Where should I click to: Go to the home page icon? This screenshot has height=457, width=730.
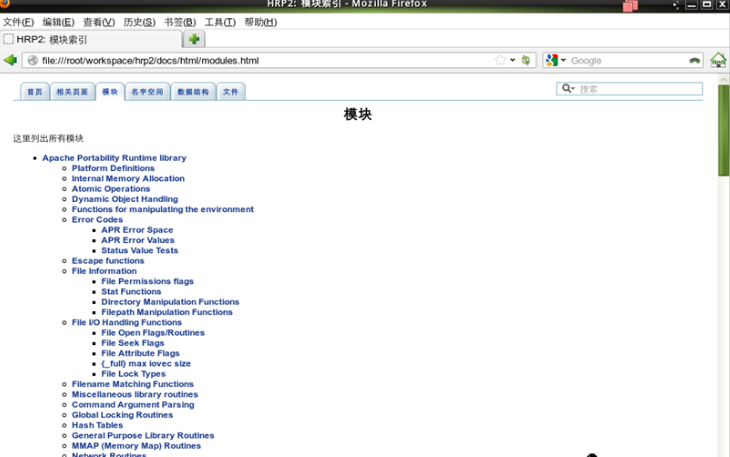[718, 60]
